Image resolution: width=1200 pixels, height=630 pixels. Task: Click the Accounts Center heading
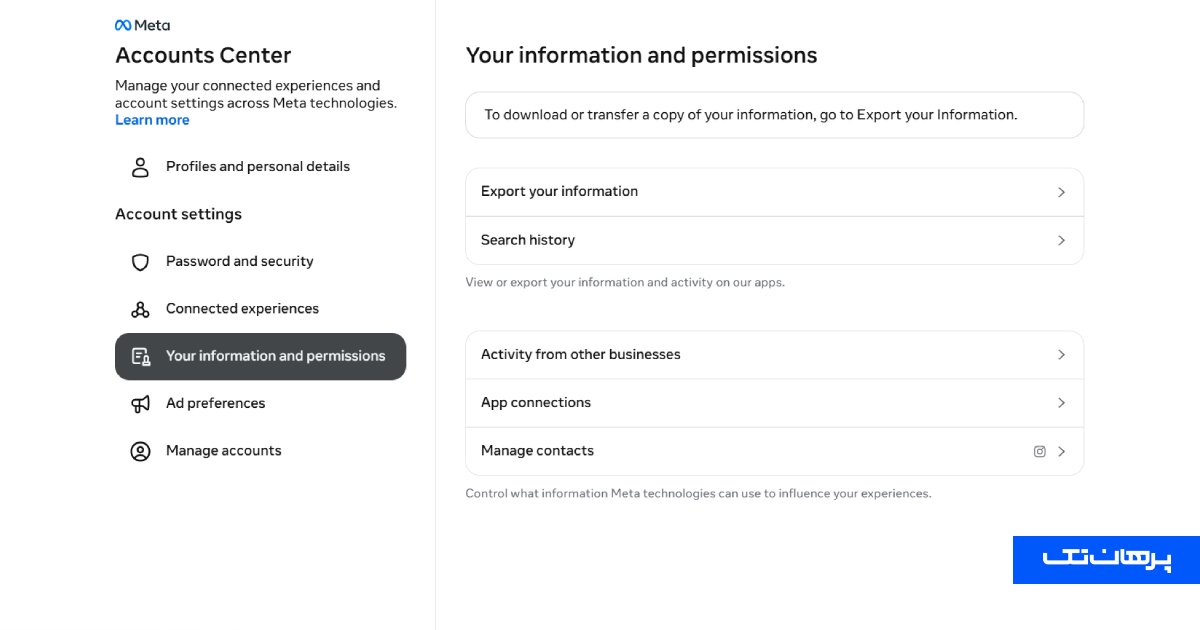(203, 55)
